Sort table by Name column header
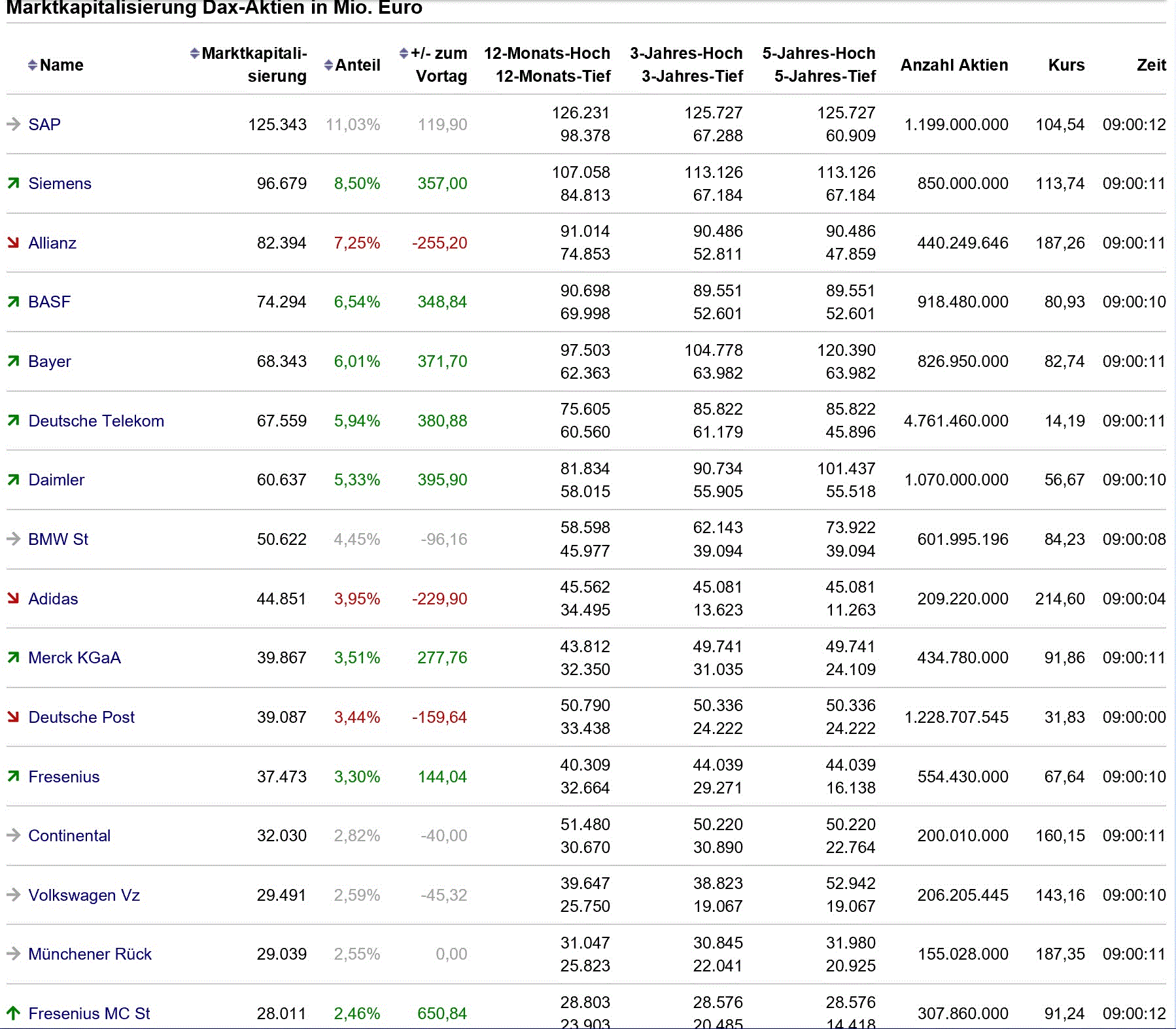This screenshot has height=1029, width=1176. point(61,65)
